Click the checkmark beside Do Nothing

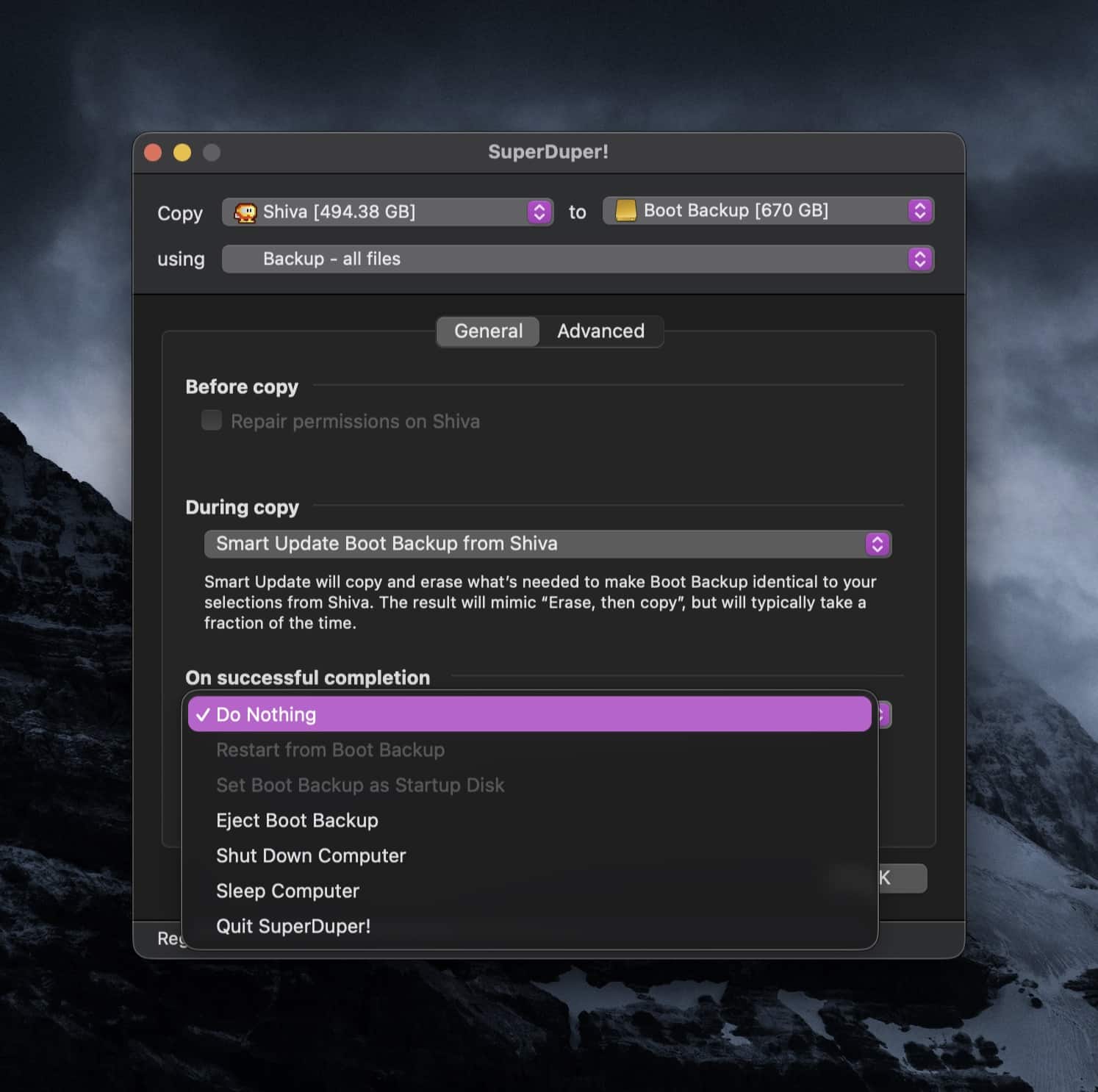click(203, 715)
